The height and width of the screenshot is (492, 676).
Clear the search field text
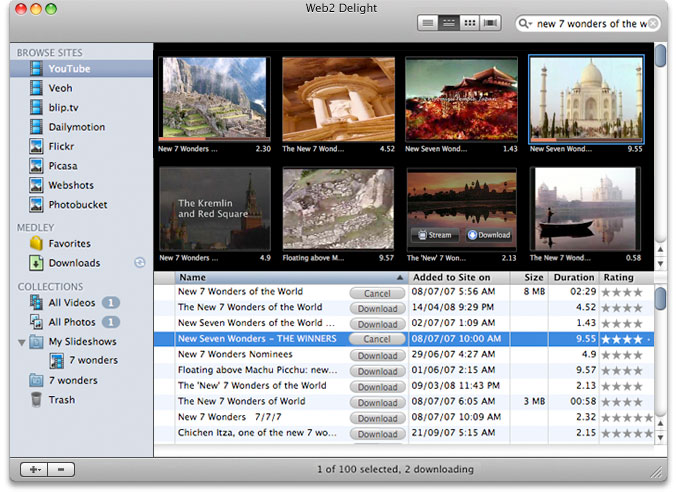click(x=652, y=24)
